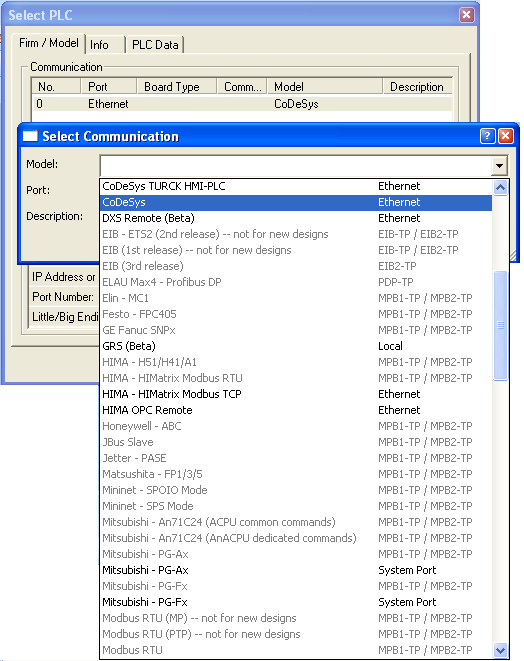This screenshot has width=524, height=661.
Task: Select EIB - ETS2 (2nd release) entry
Action: click(296, 234)
